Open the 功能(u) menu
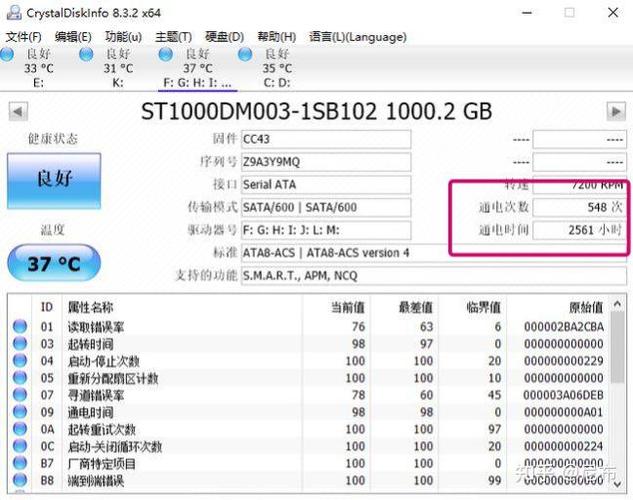The width and height of the screenshot is (633, 500). coord(123,37)
